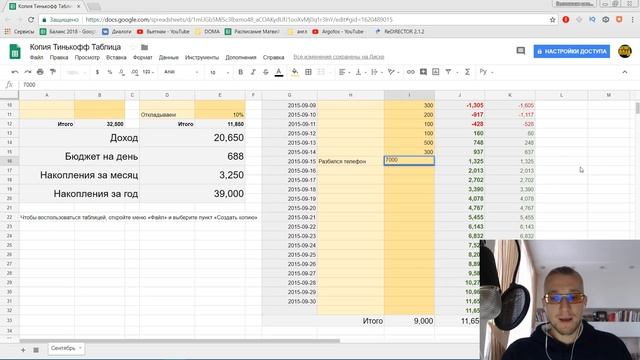Insert link using chain icon
640x360 pixels.
pyautogui.click(x=411, y=72)
